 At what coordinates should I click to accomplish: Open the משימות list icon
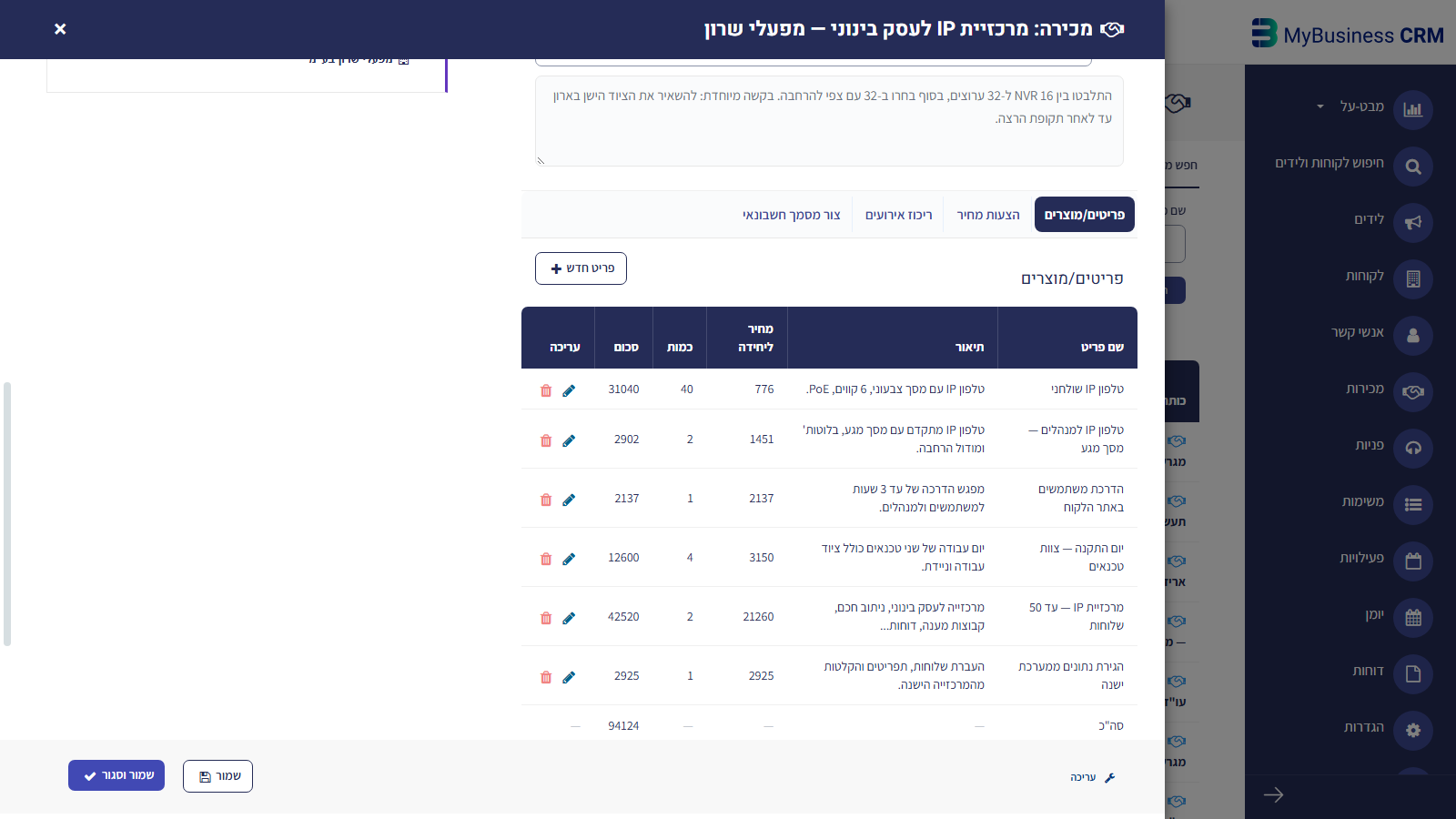tap(1413, 505)
